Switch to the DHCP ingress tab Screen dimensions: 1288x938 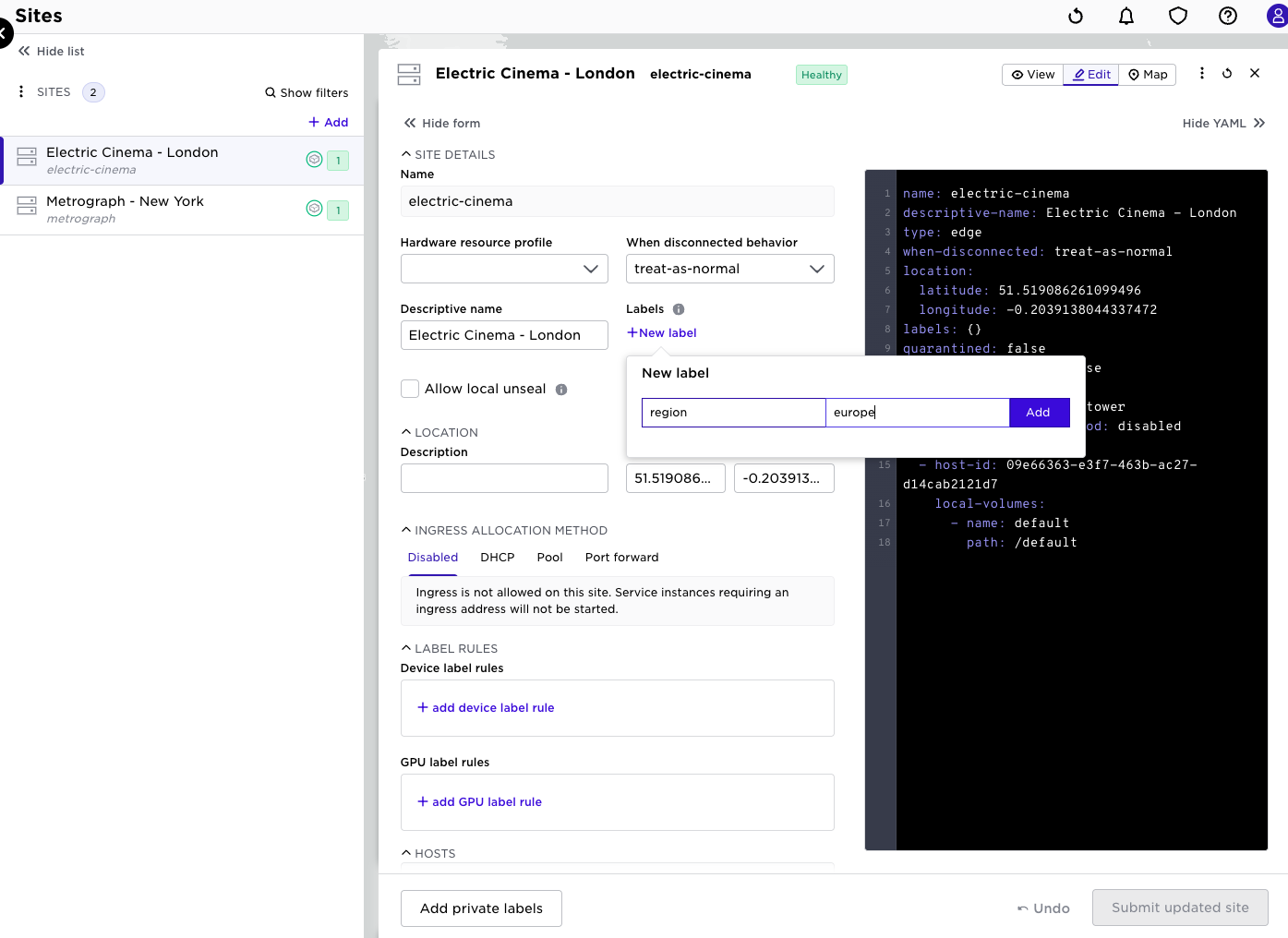point(497,558)
